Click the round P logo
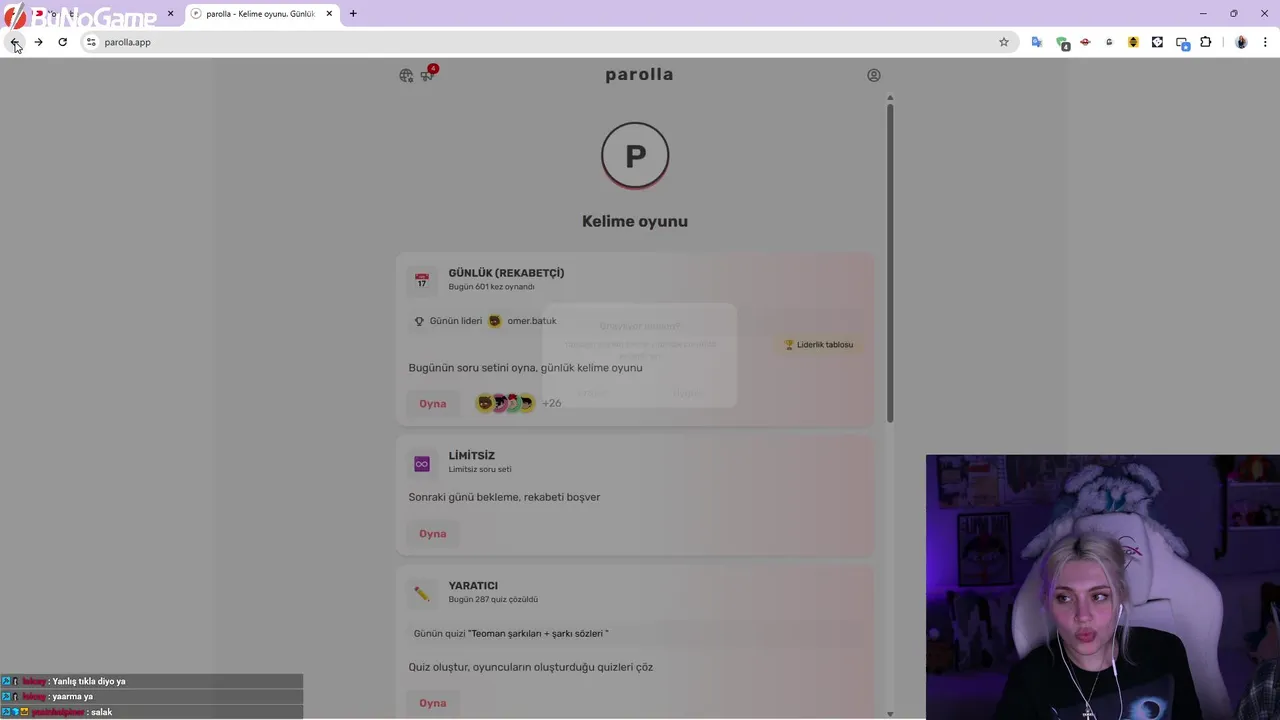The image size is (1280, 720). click(x=635, y=155)
